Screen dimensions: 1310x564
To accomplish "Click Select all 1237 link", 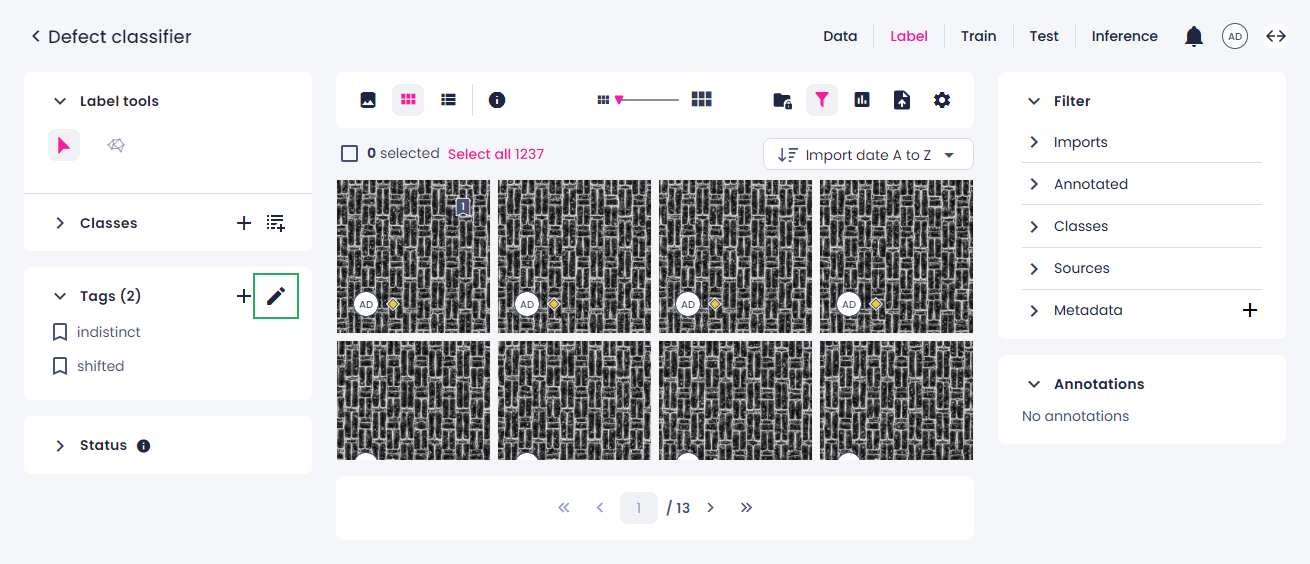I will pyautogui.click(x=496, y=154).
